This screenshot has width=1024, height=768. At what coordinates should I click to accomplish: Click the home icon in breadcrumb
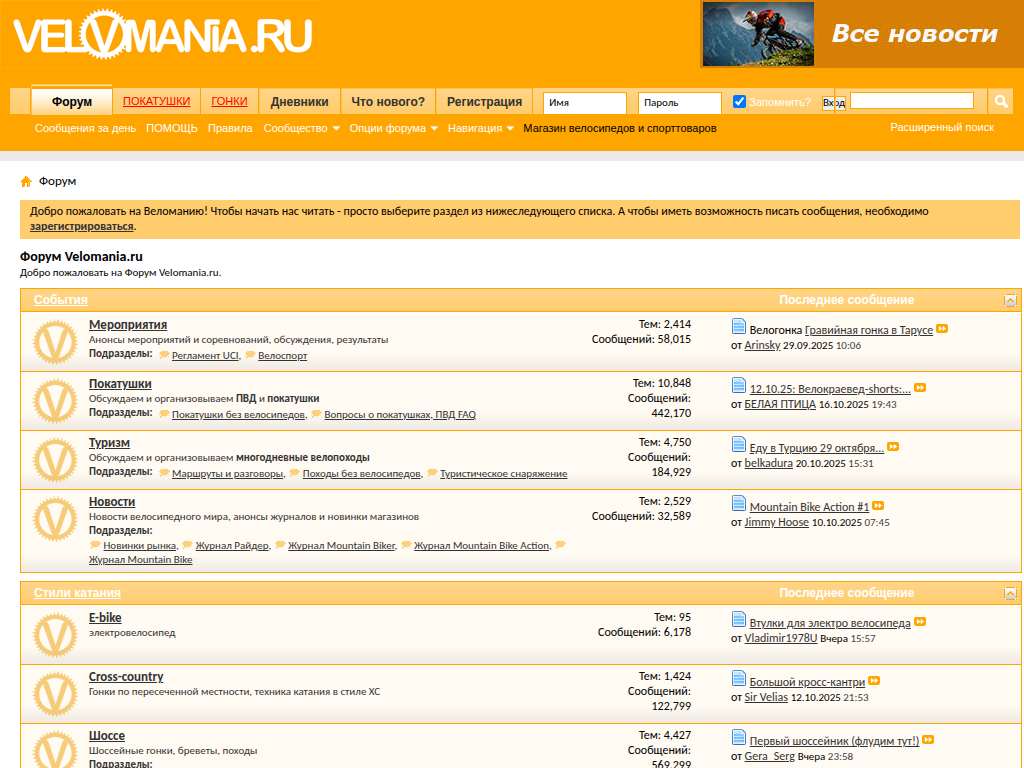point(26,182)
